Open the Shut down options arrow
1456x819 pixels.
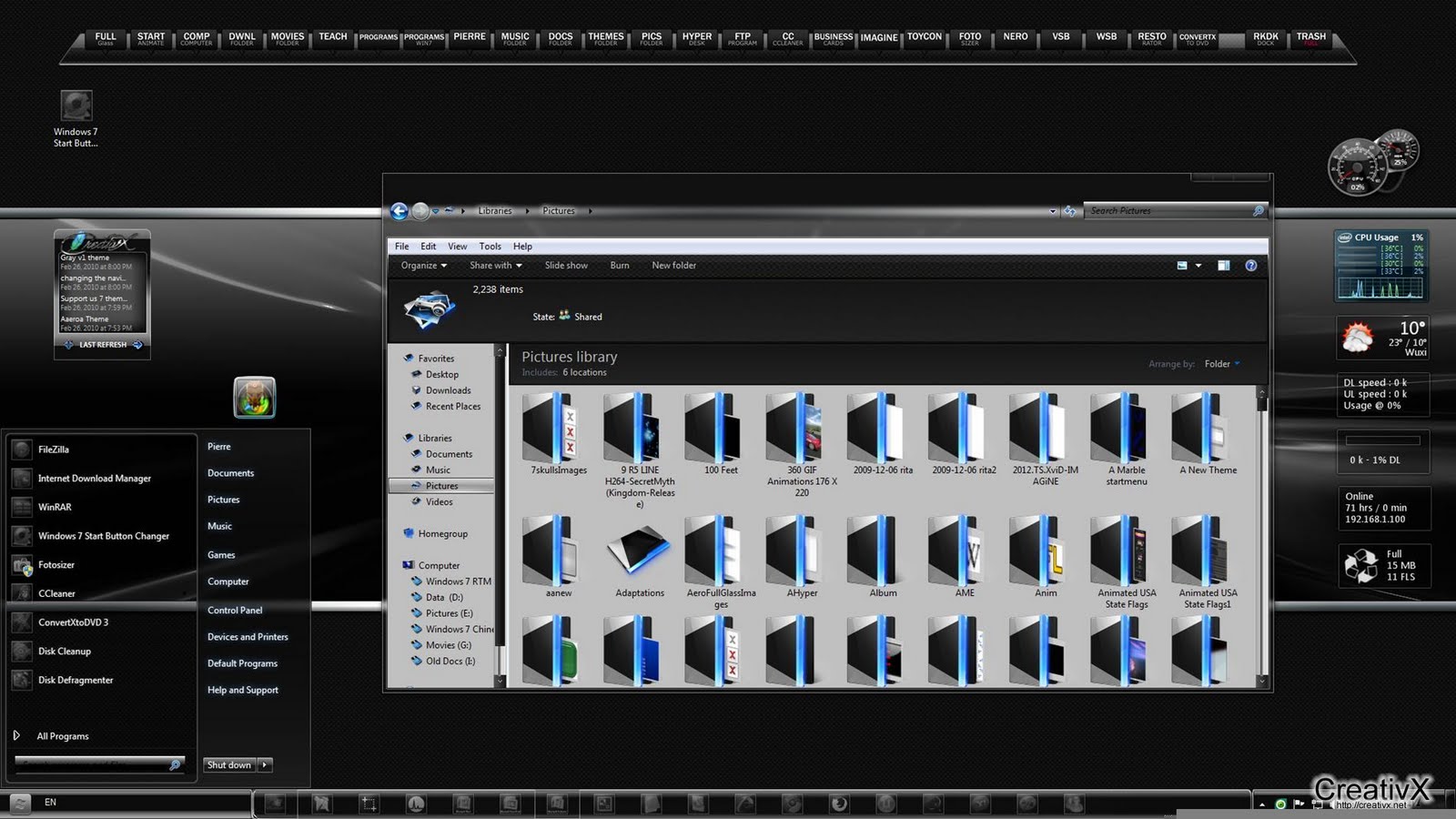265,765
